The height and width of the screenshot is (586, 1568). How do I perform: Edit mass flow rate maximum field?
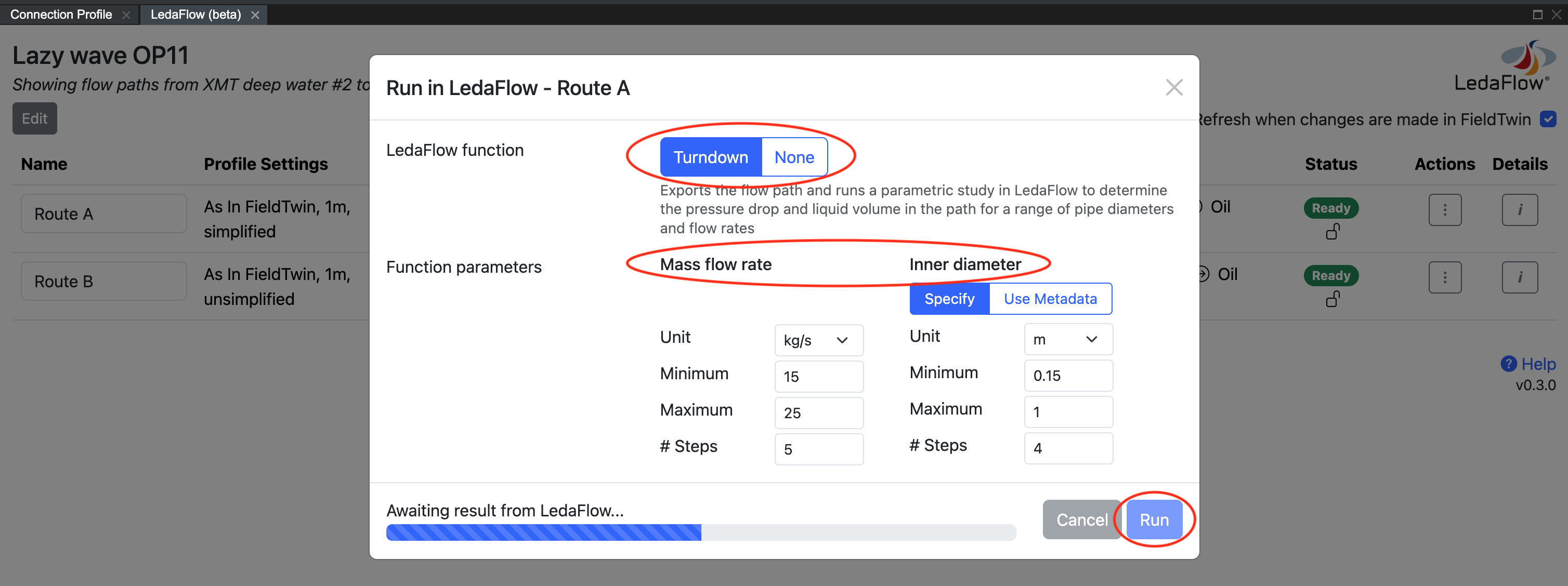pos(819,413)
